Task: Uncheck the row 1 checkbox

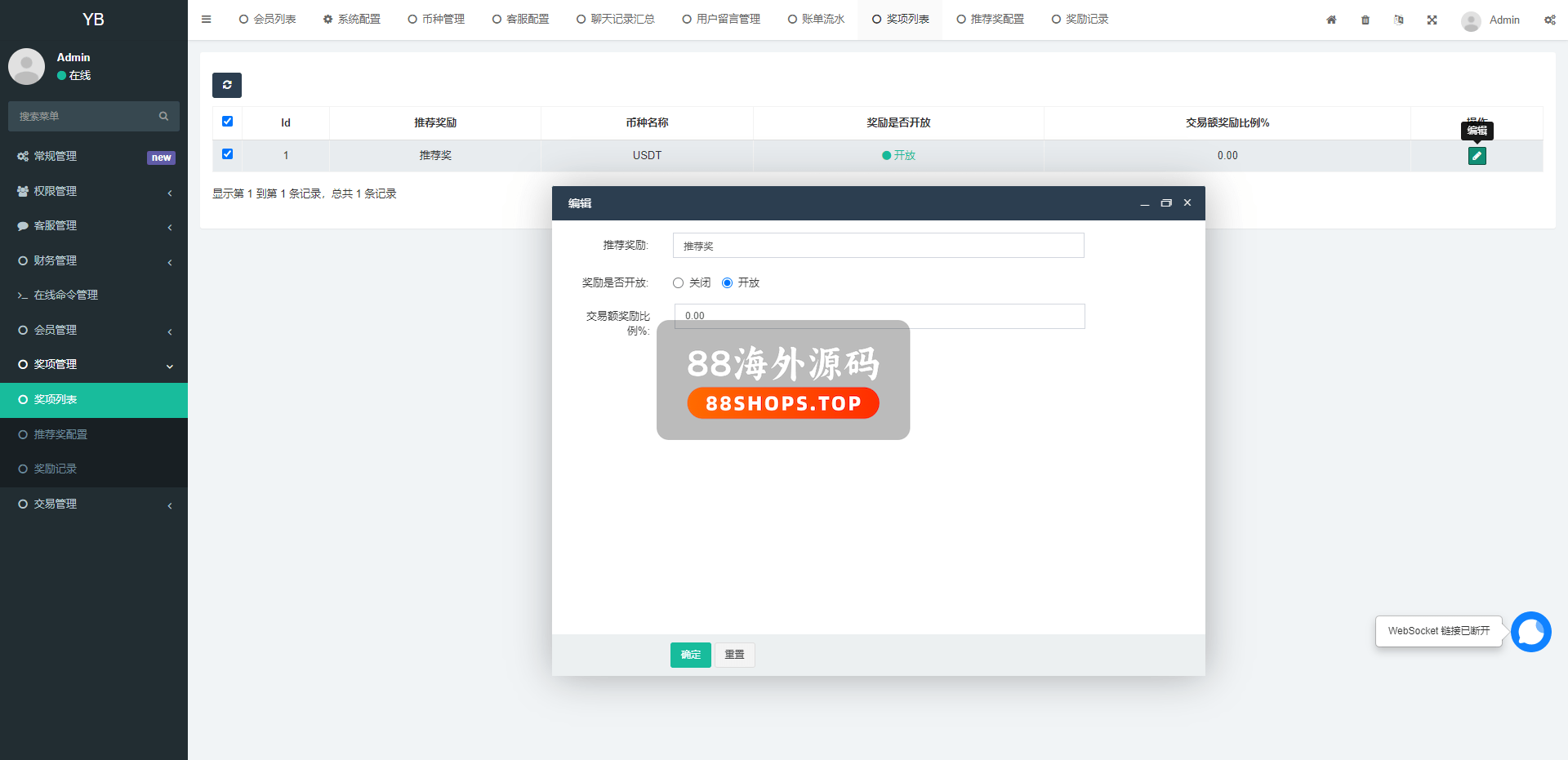Action: [228, 154]
